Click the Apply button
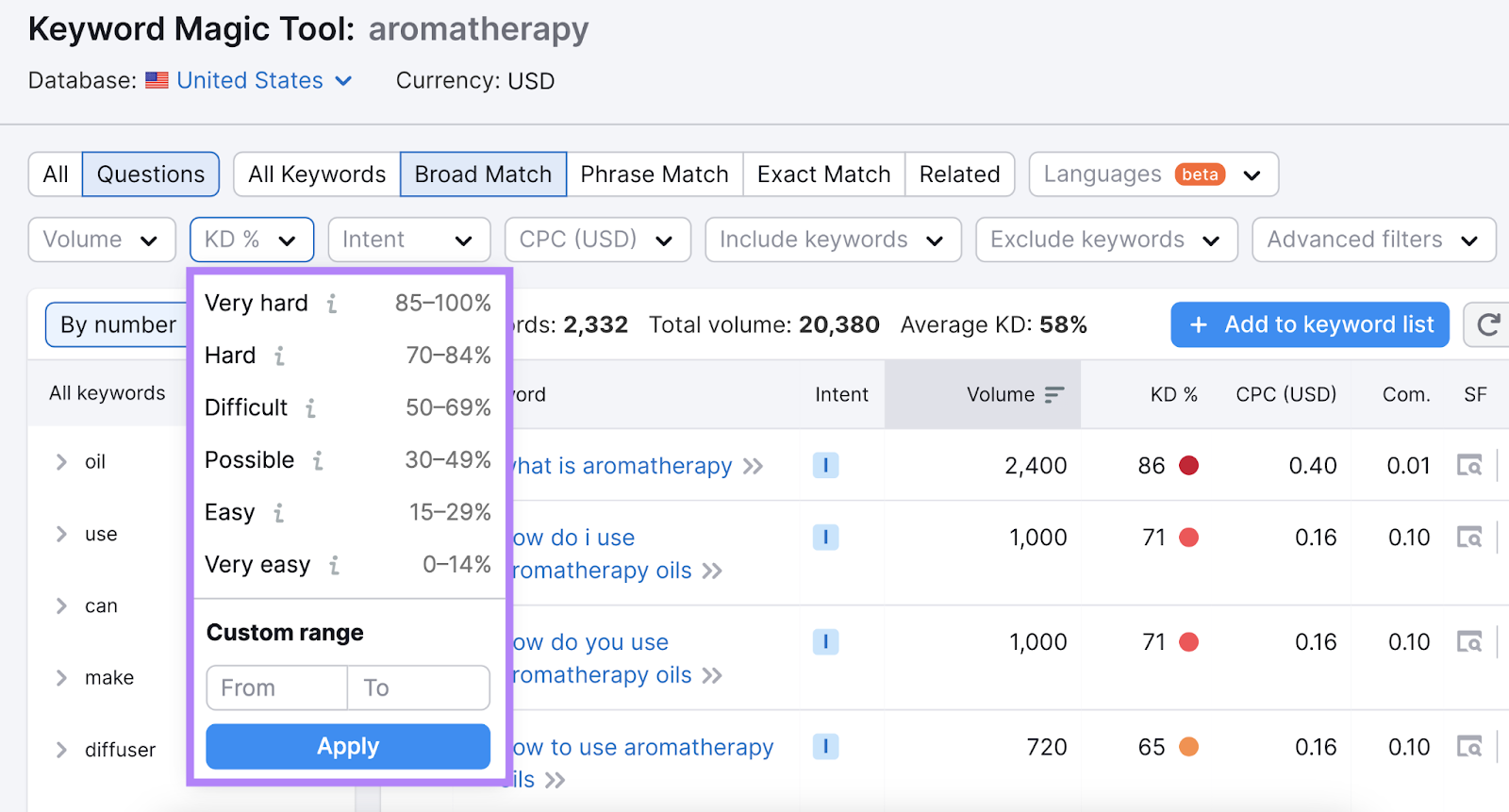 click(348, 746)
